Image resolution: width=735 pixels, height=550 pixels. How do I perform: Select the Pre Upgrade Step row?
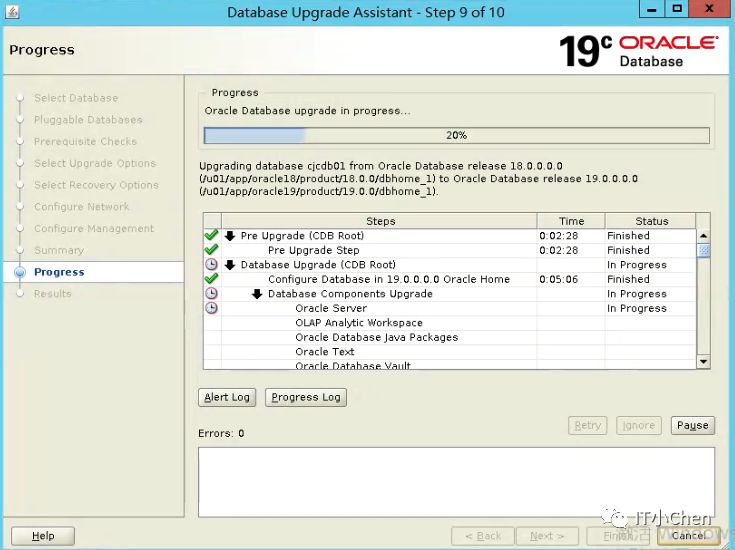point(450,250)
